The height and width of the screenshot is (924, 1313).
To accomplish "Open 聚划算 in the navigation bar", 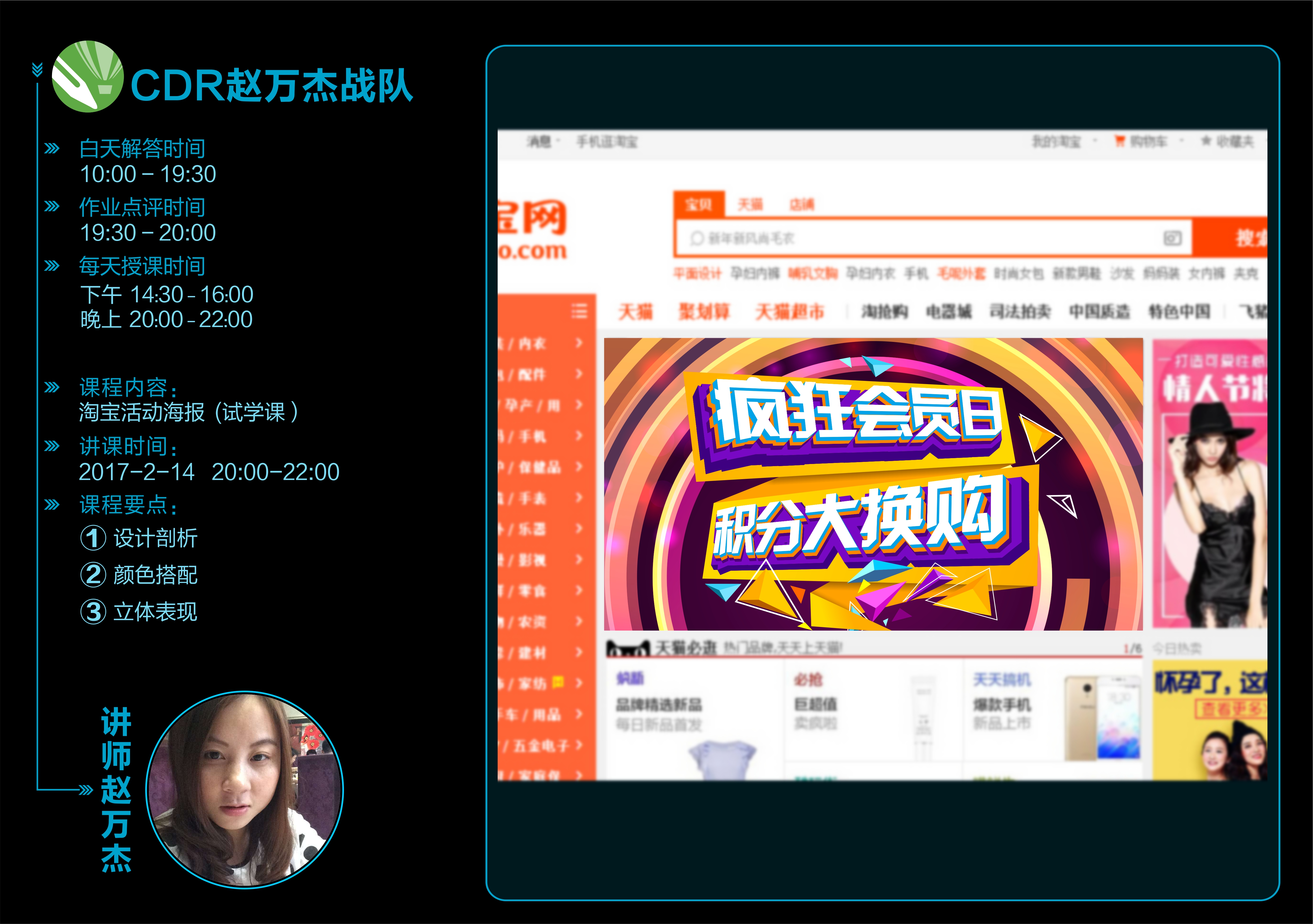I will [704, 312].
